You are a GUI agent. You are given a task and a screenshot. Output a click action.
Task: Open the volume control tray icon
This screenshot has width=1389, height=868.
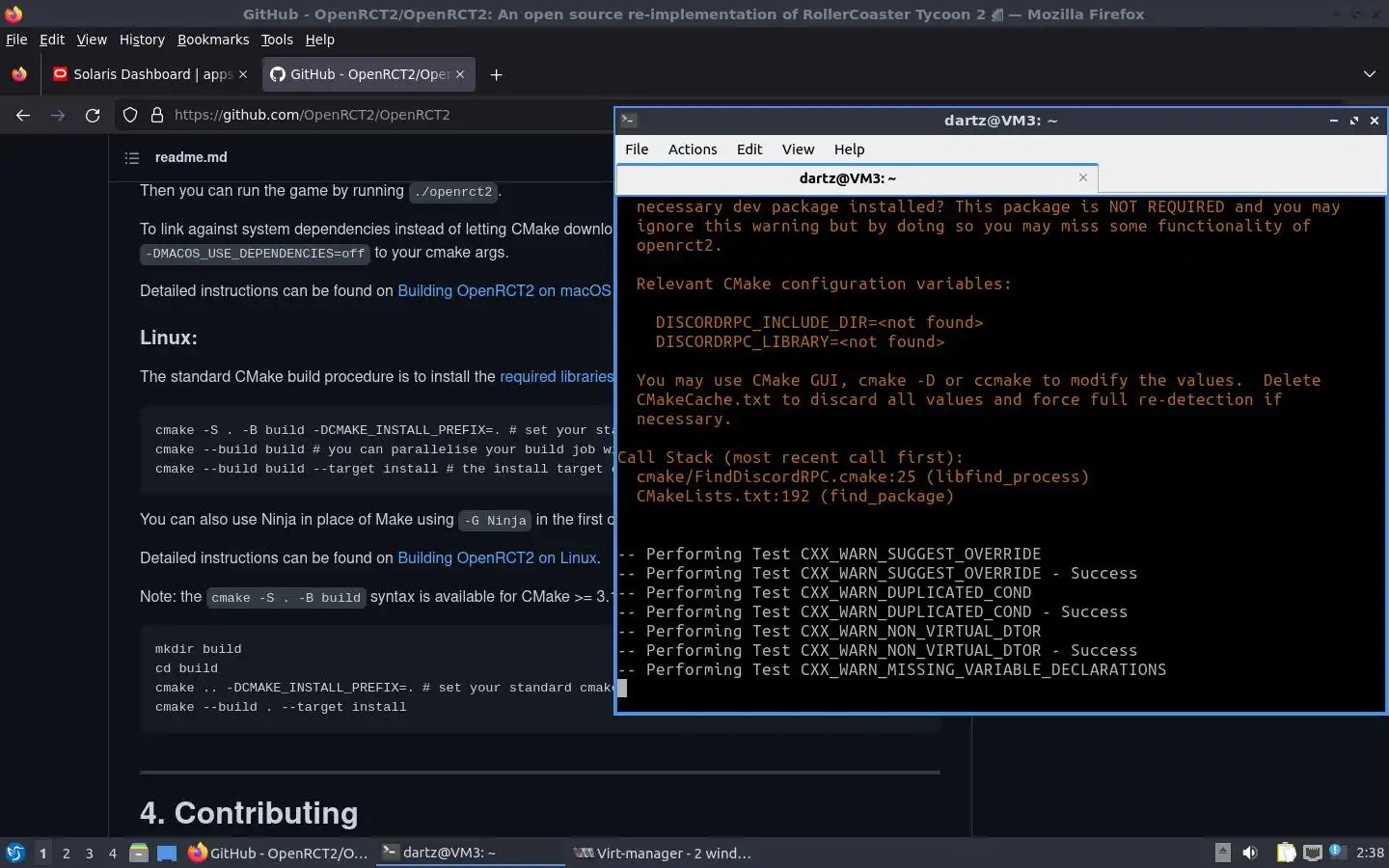coord(1250,853)
